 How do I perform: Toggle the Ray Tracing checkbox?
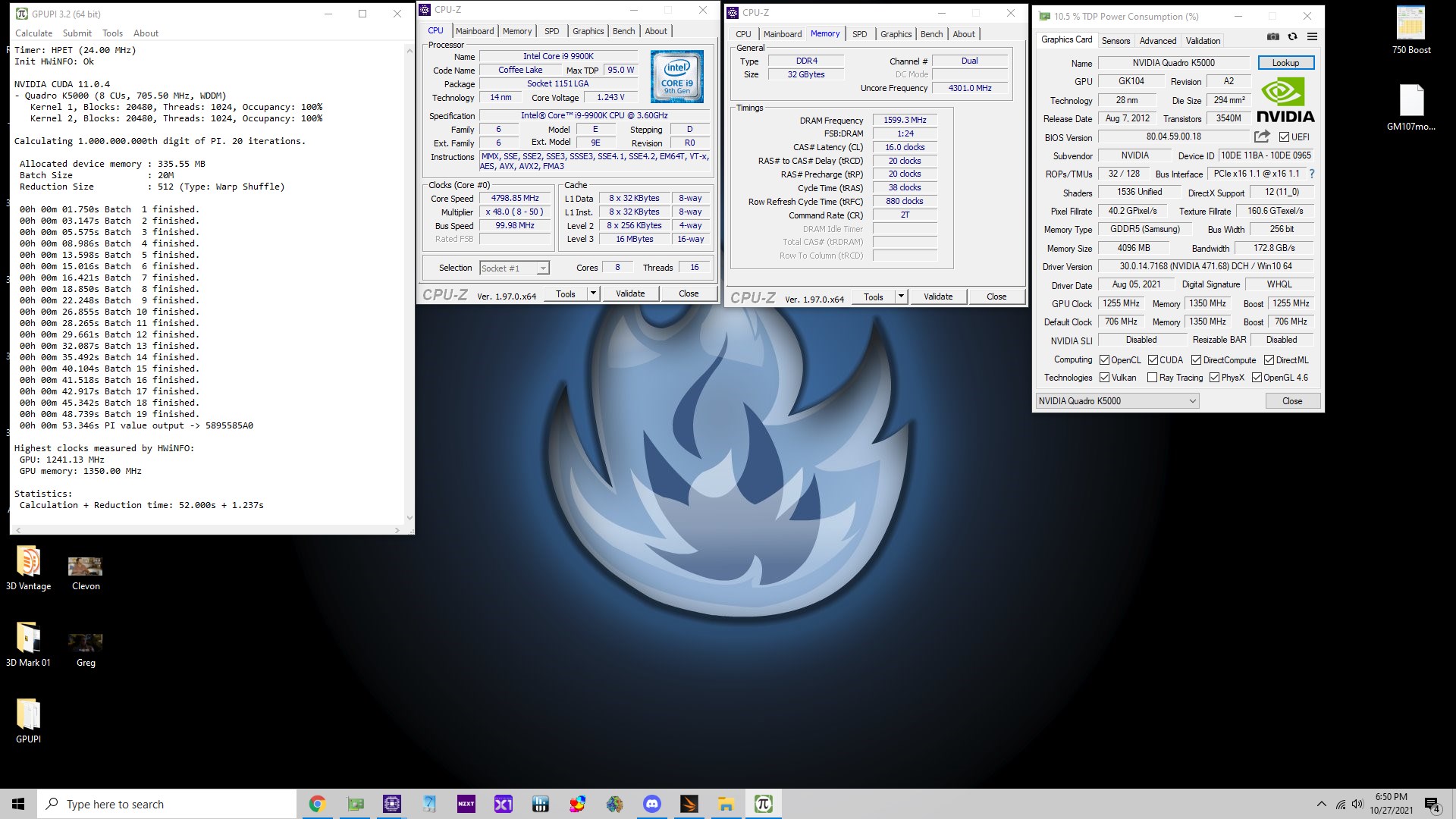pos(1152,378)
